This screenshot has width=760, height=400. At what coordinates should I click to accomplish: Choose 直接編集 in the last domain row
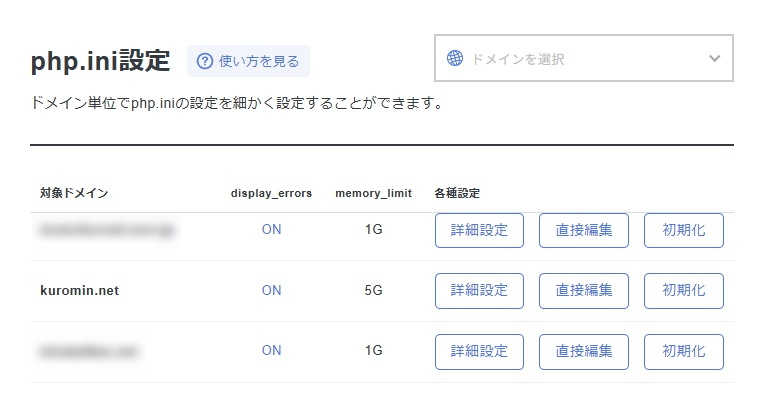click(584, 351)
